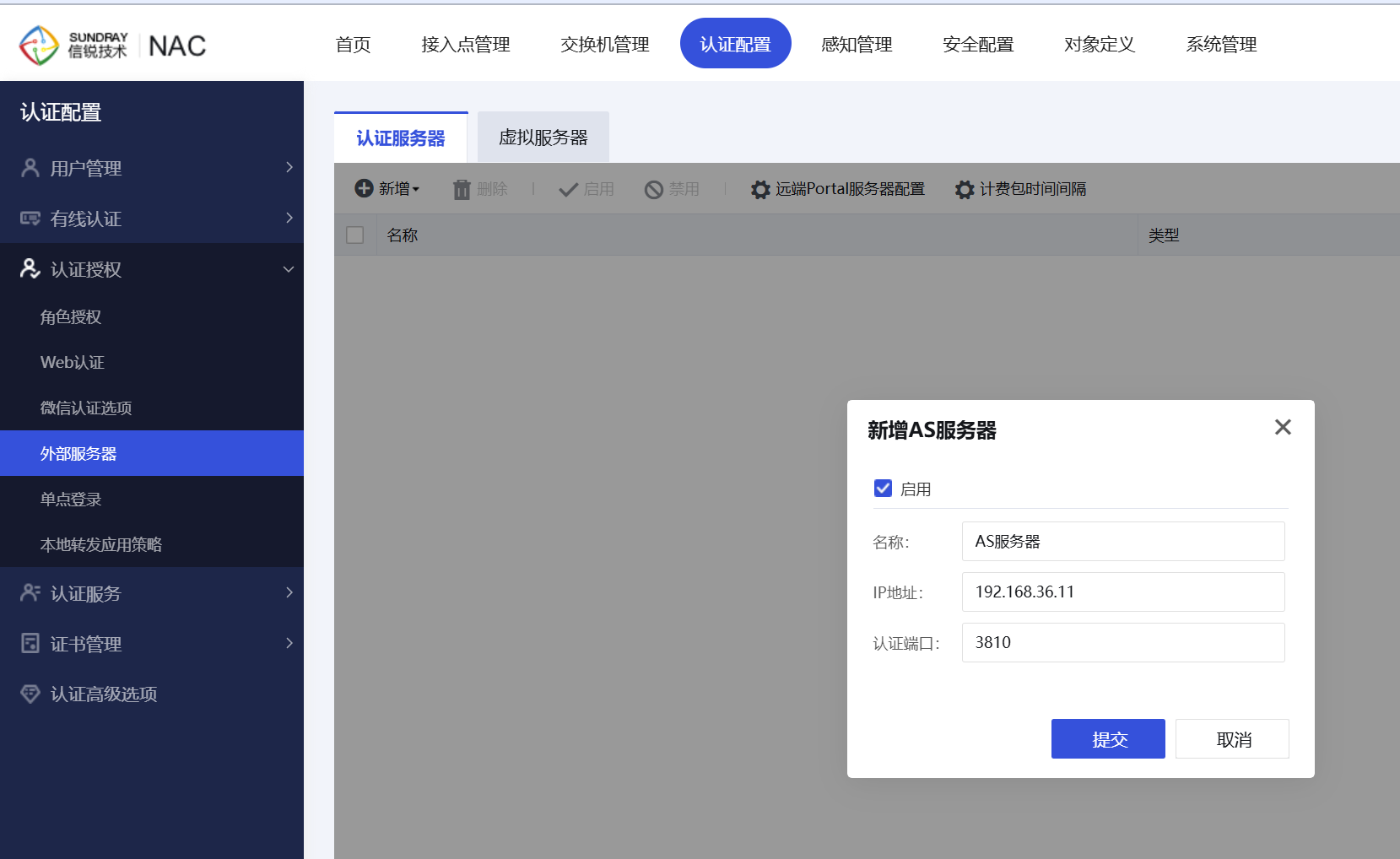Click the 认证端口 input field
This screenshot has width=1400, height=859.
[x=1123, y=642]
